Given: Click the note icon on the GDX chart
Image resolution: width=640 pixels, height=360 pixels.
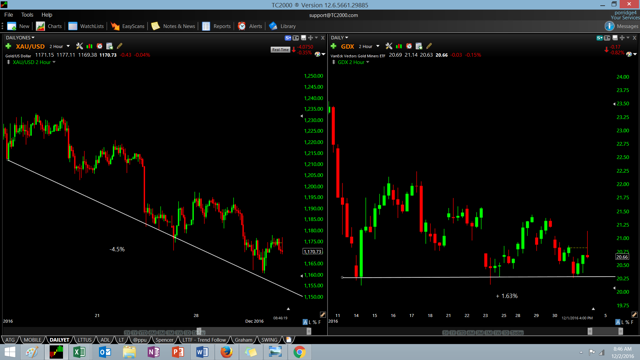Looking at the screenshot, I should point(419,46).
